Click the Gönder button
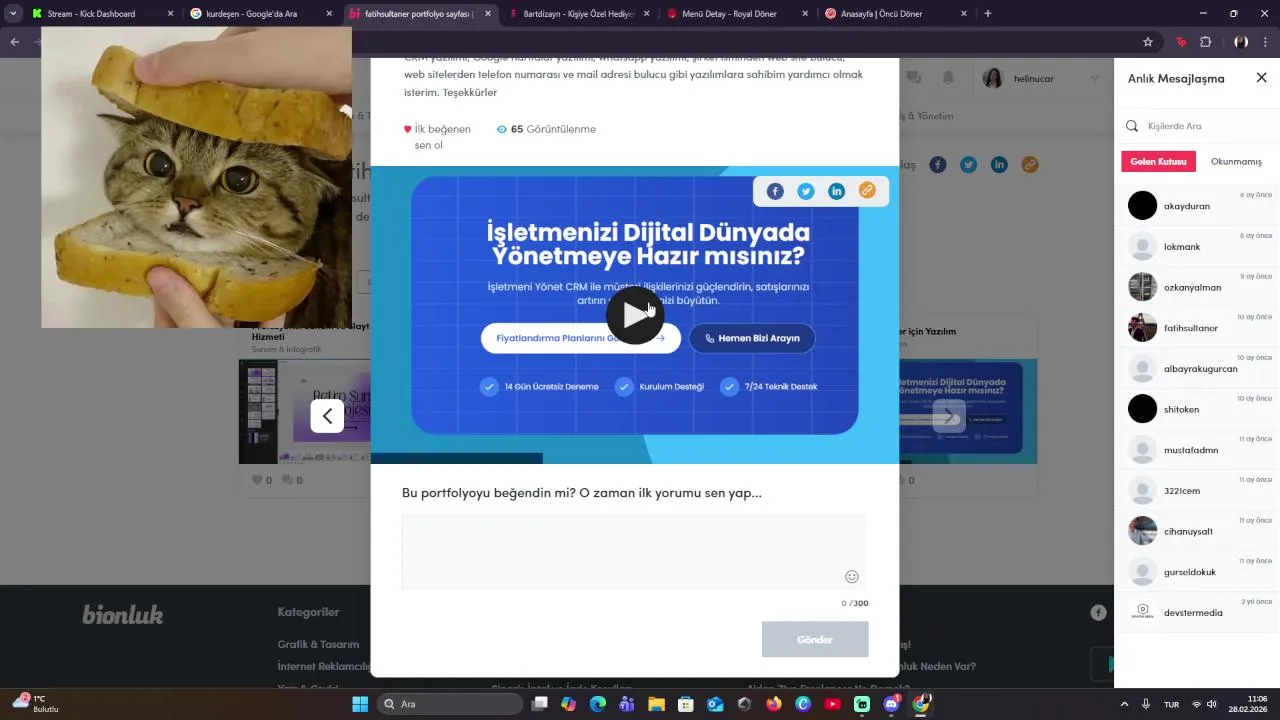 tap(815, 639)
